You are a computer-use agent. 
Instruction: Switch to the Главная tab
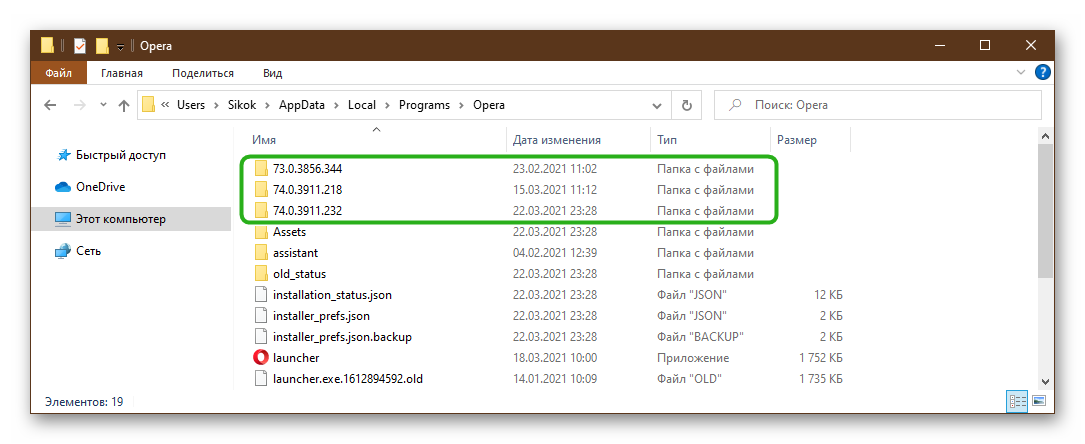[122, 73]
